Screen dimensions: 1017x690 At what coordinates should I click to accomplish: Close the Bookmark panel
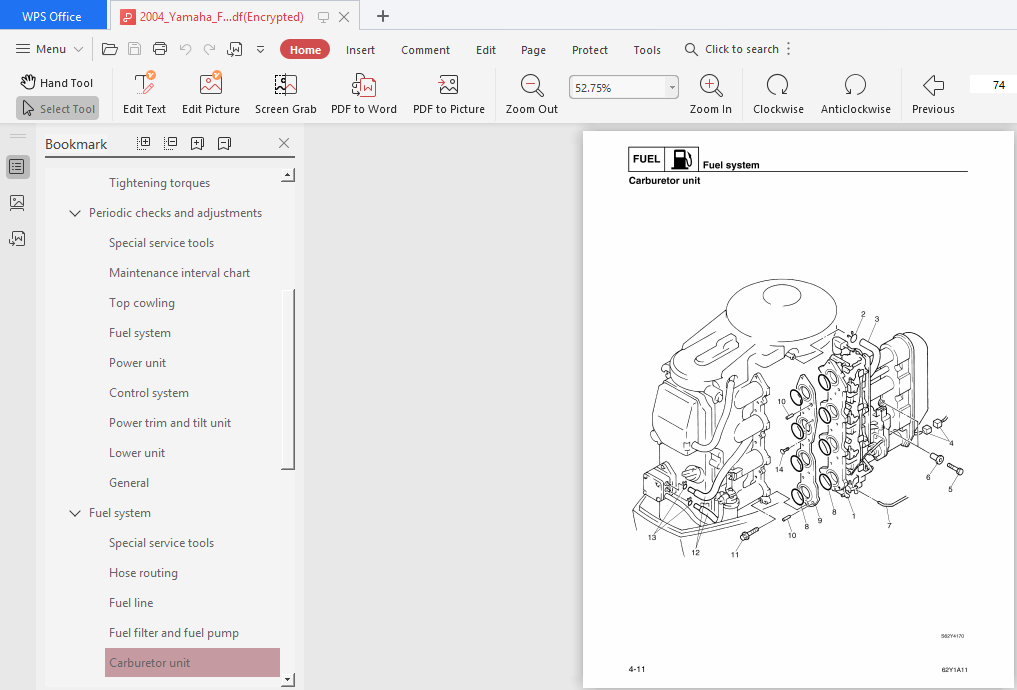(x=283, y=143)
